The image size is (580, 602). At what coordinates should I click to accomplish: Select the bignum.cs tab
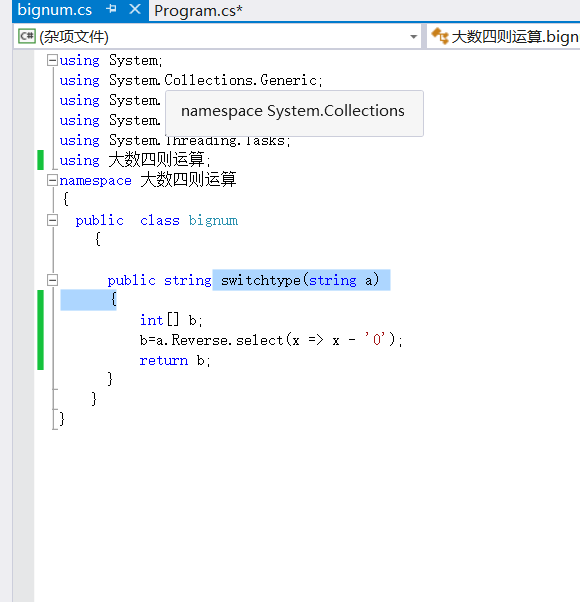[x=55, y=10]
